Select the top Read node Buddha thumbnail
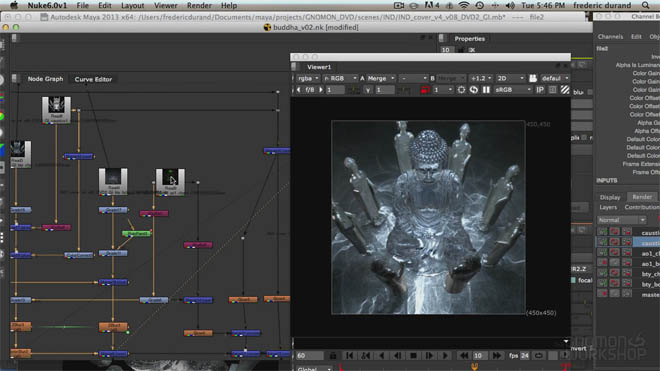Image resolution: width=660 pixels, height=371 pixels. click(56, 110)
